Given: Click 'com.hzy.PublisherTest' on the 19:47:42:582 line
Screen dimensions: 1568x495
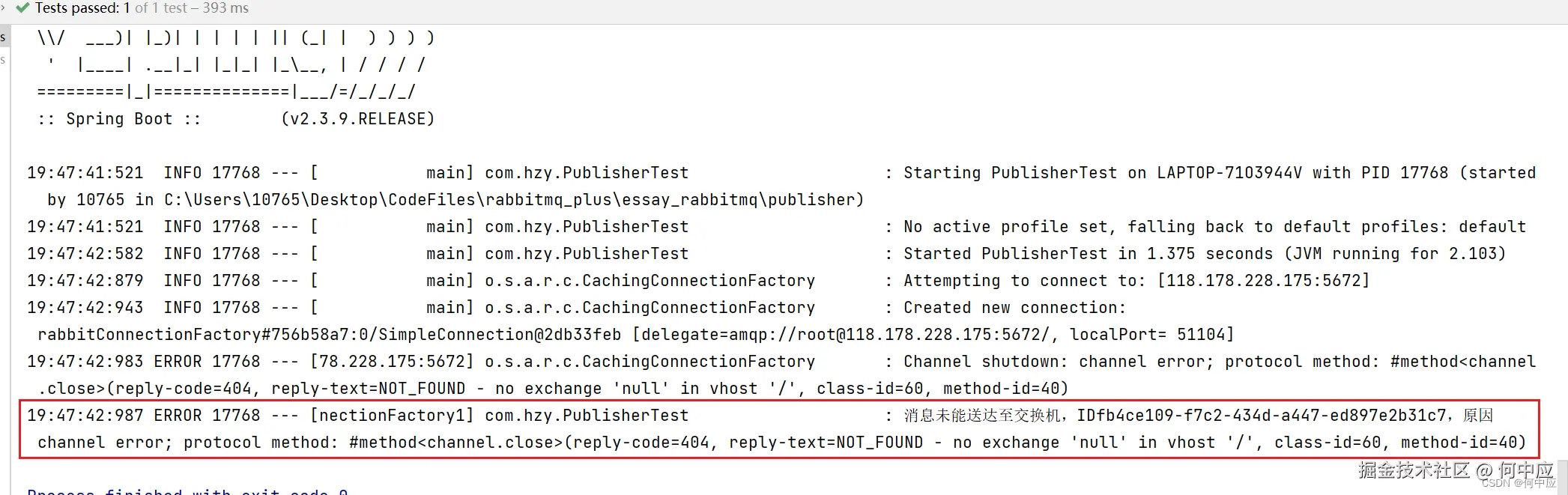Looking at the screenshot, I should pos(587,254).
